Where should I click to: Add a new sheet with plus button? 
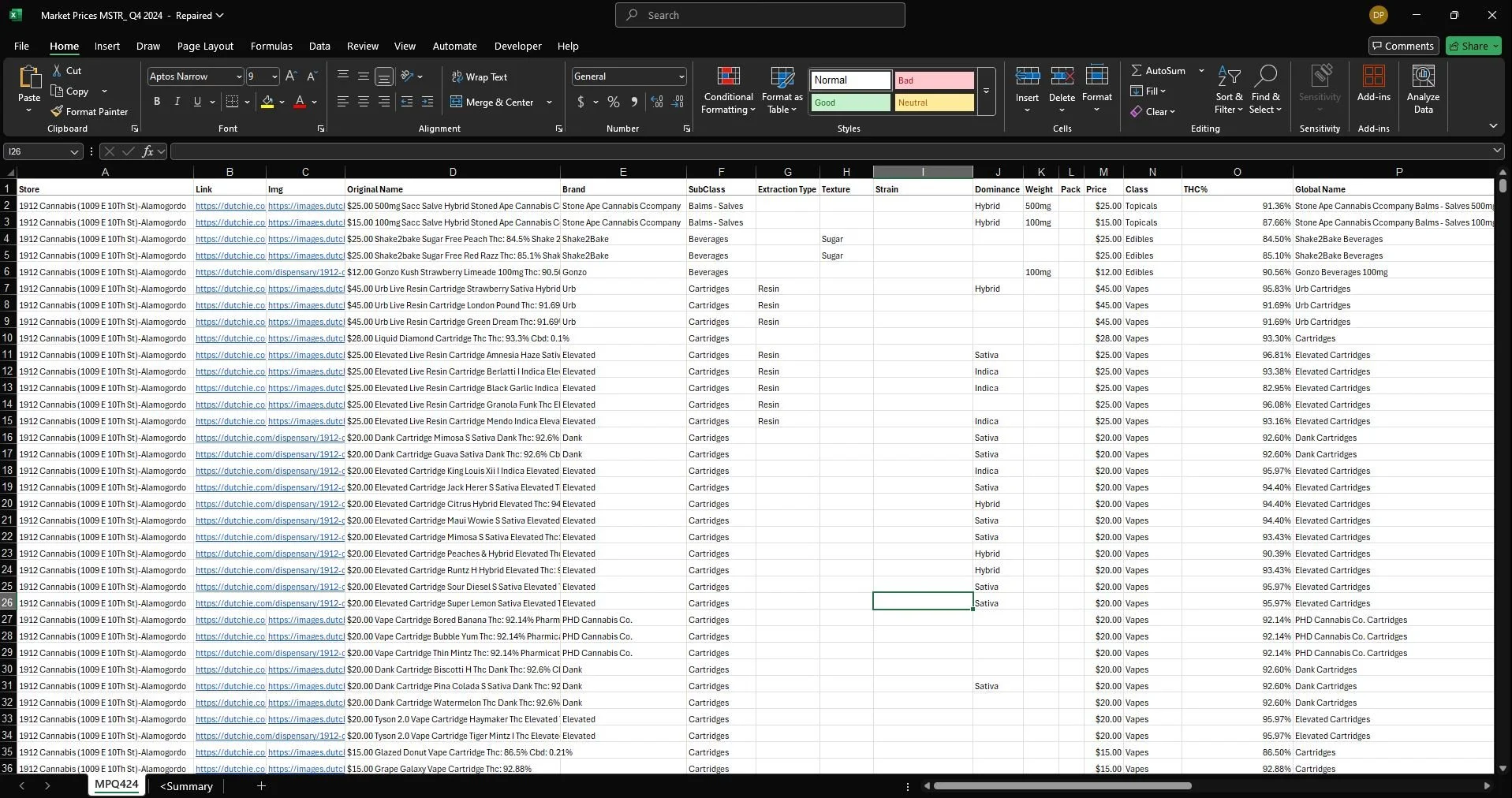(261, 785)
